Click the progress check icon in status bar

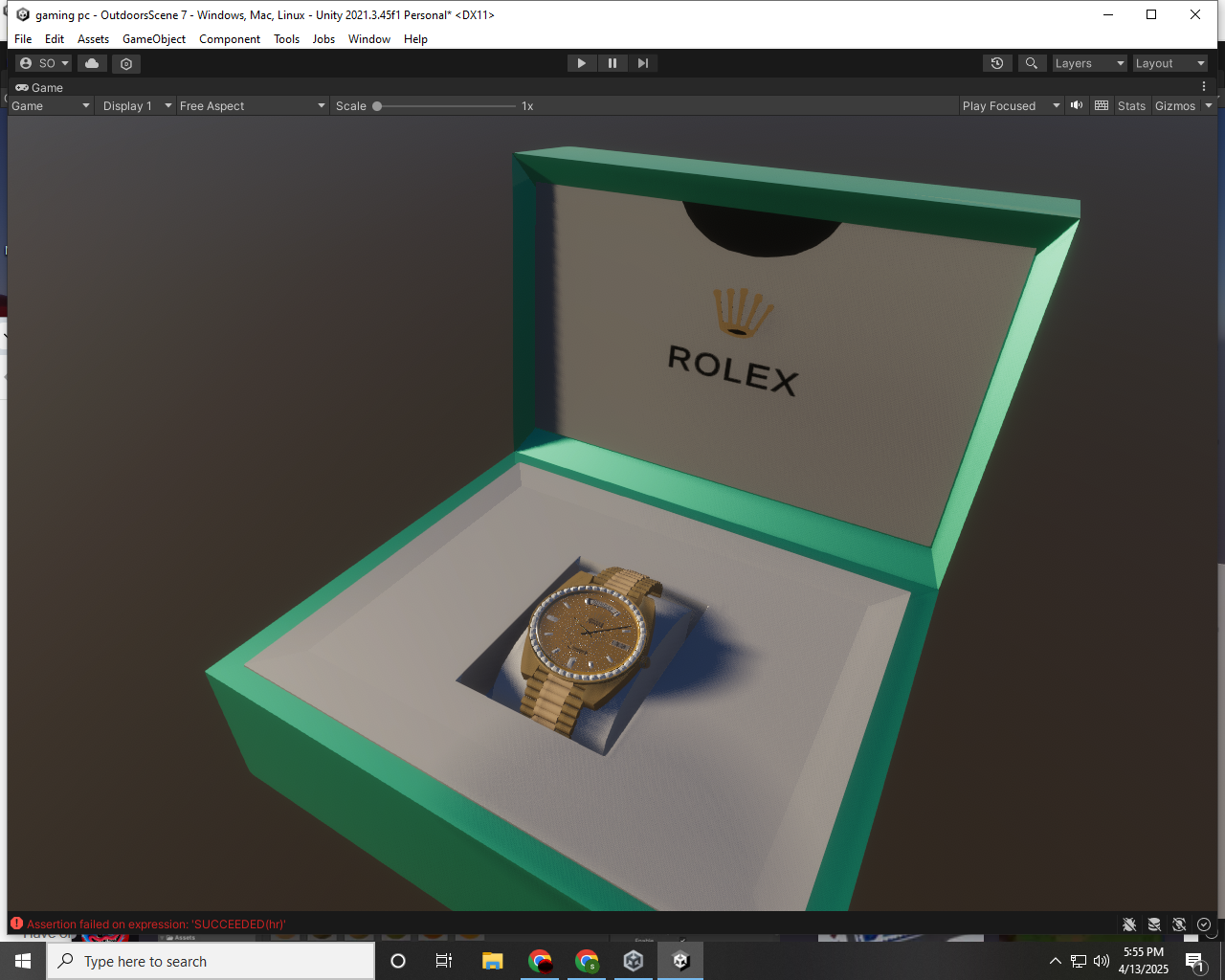(1204, 924)
